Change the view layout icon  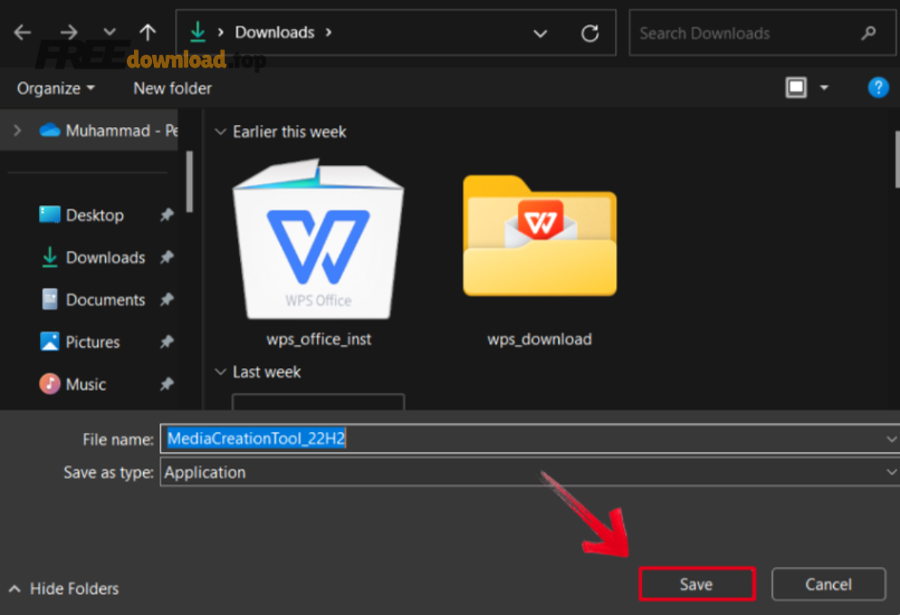coord(796,88)
